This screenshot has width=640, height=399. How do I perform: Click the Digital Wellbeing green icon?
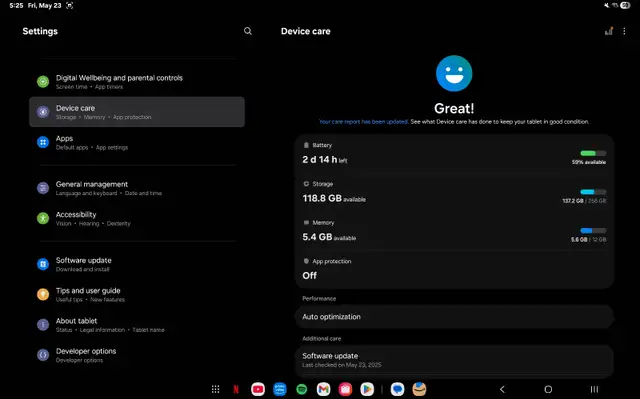click(43, 82)
